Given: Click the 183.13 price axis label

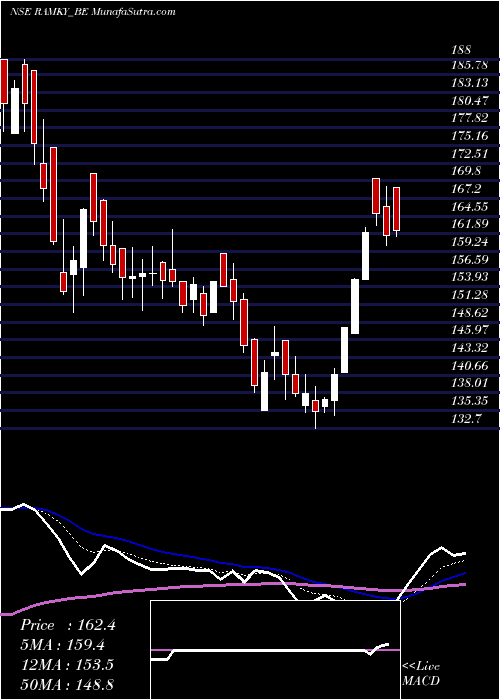Looking at the screenshot, I should coord(470,83).
